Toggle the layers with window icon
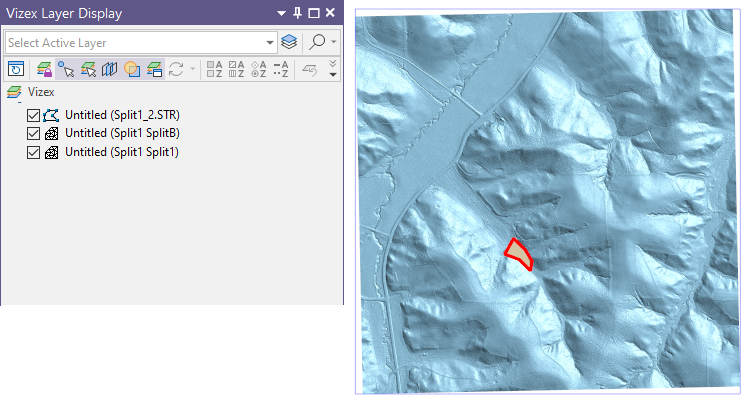 154,70
